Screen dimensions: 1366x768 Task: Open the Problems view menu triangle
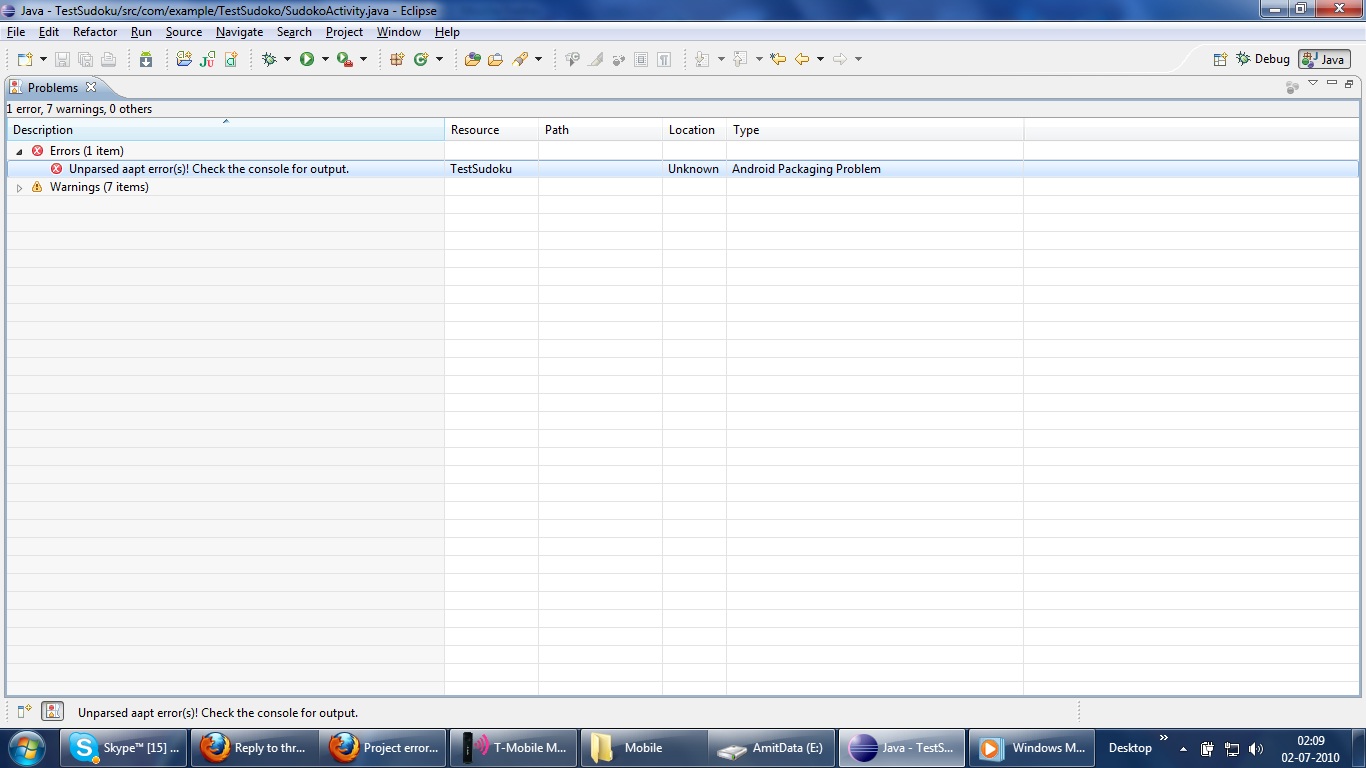point(1313,84)
